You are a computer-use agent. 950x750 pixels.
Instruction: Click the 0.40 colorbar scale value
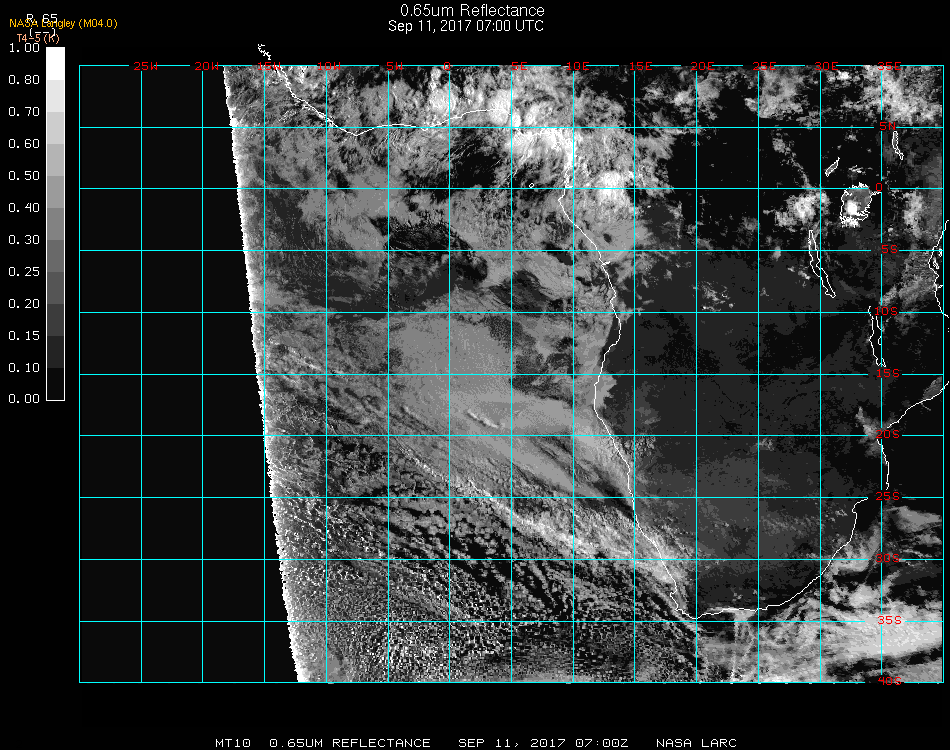coord(24,208)
